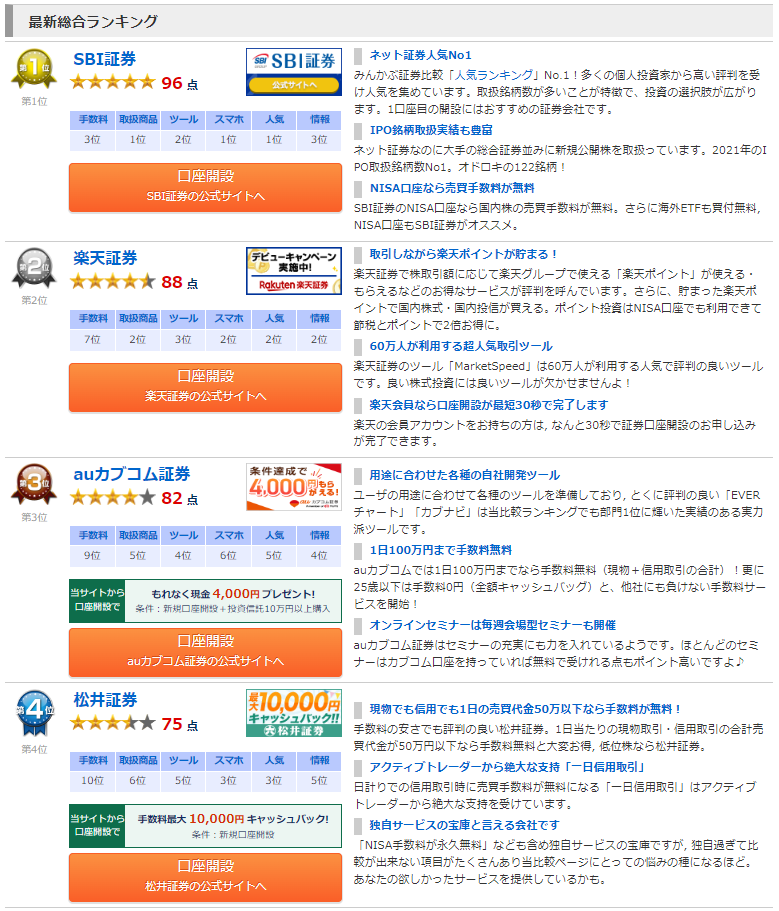Open 独自サービスの宝庫と言える会社です link

click(x=465, y=826)
